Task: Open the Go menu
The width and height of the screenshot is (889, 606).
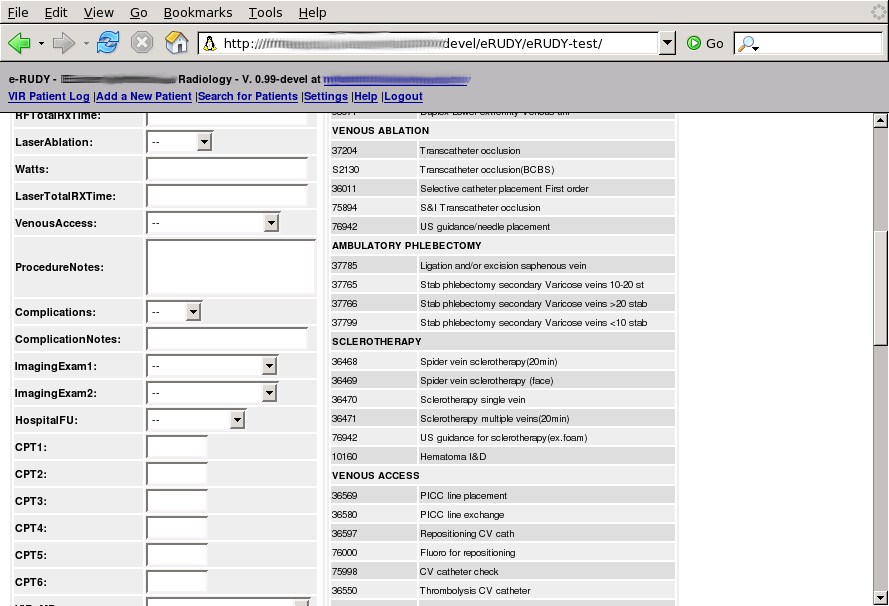Action: [x=138, y=12]
